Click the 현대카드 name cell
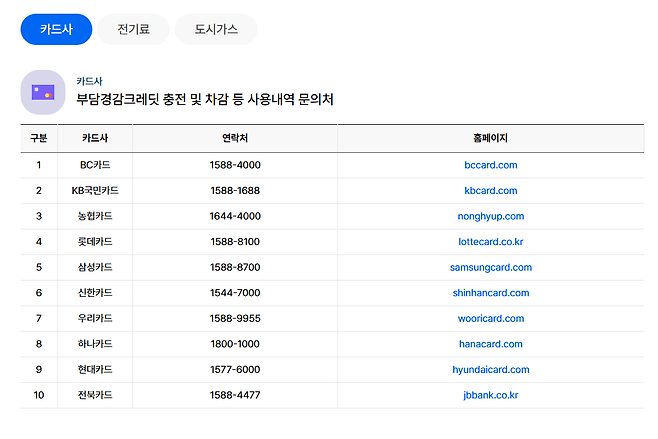This screenshot has width=658, height=439. (x=95, y=370)
